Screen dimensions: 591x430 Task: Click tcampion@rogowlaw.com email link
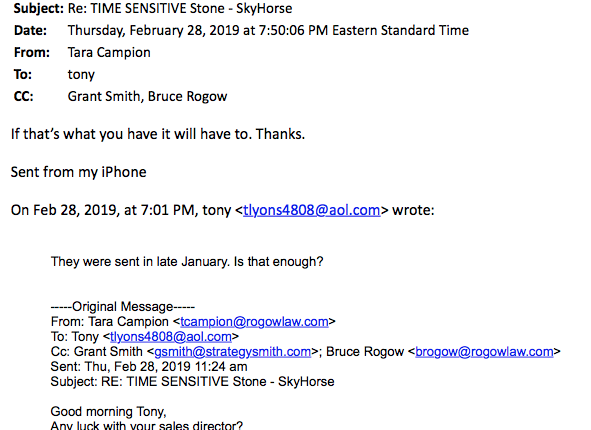click(x=254, y=321)
